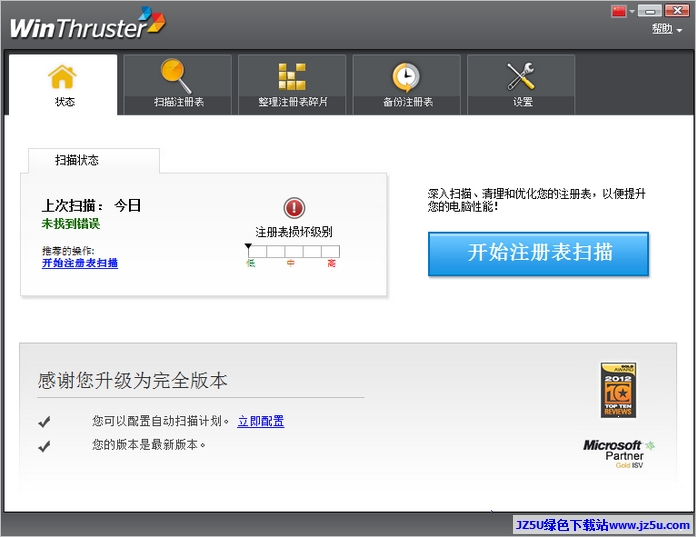Click the 您的版本是最新版本 text
This screenshot has width=696, height=537.
[x=149, y=444]
